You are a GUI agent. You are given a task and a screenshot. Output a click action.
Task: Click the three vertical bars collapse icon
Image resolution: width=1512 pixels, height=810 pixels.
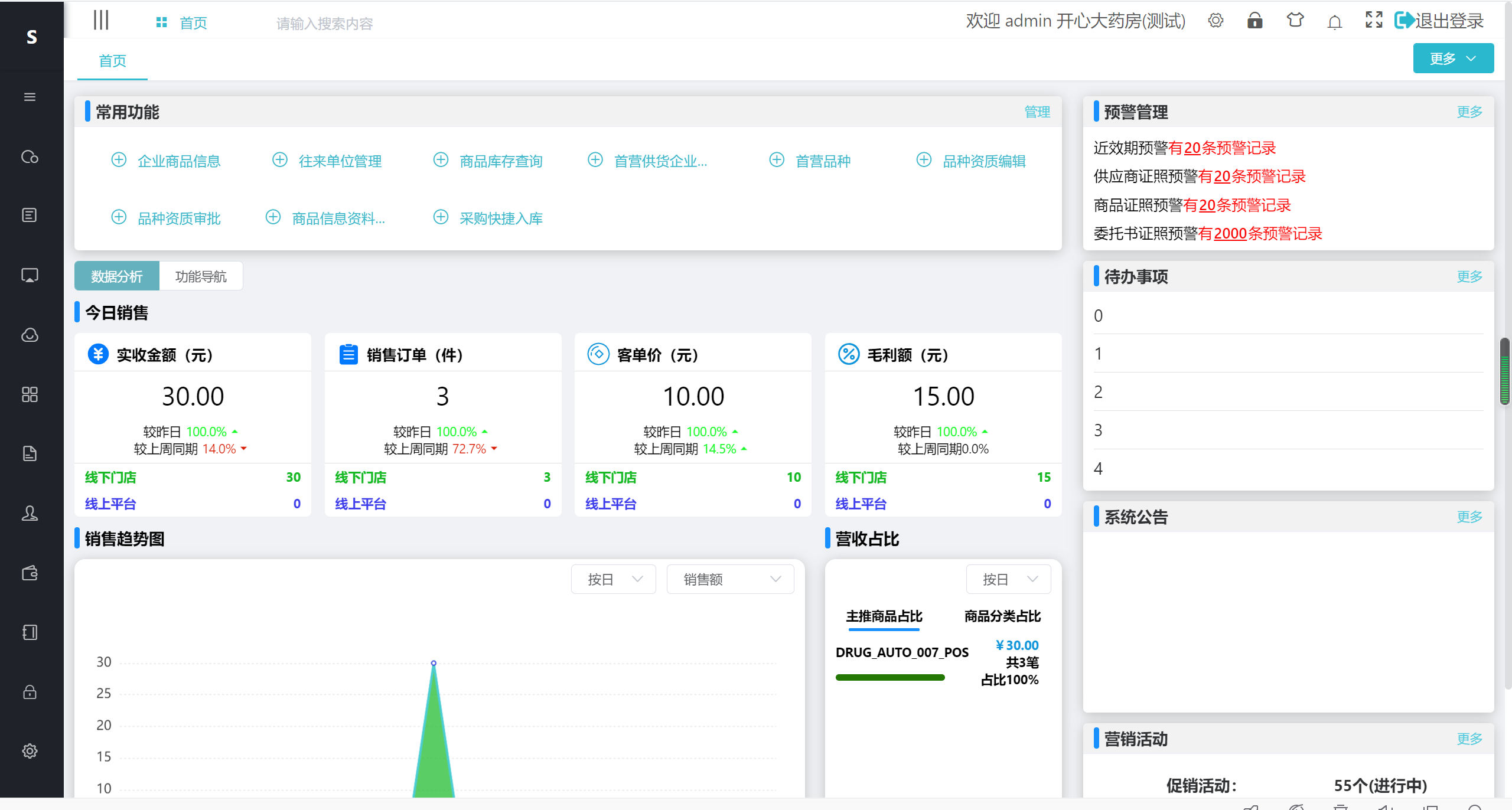pyautogui.click(x=101, y=20)
